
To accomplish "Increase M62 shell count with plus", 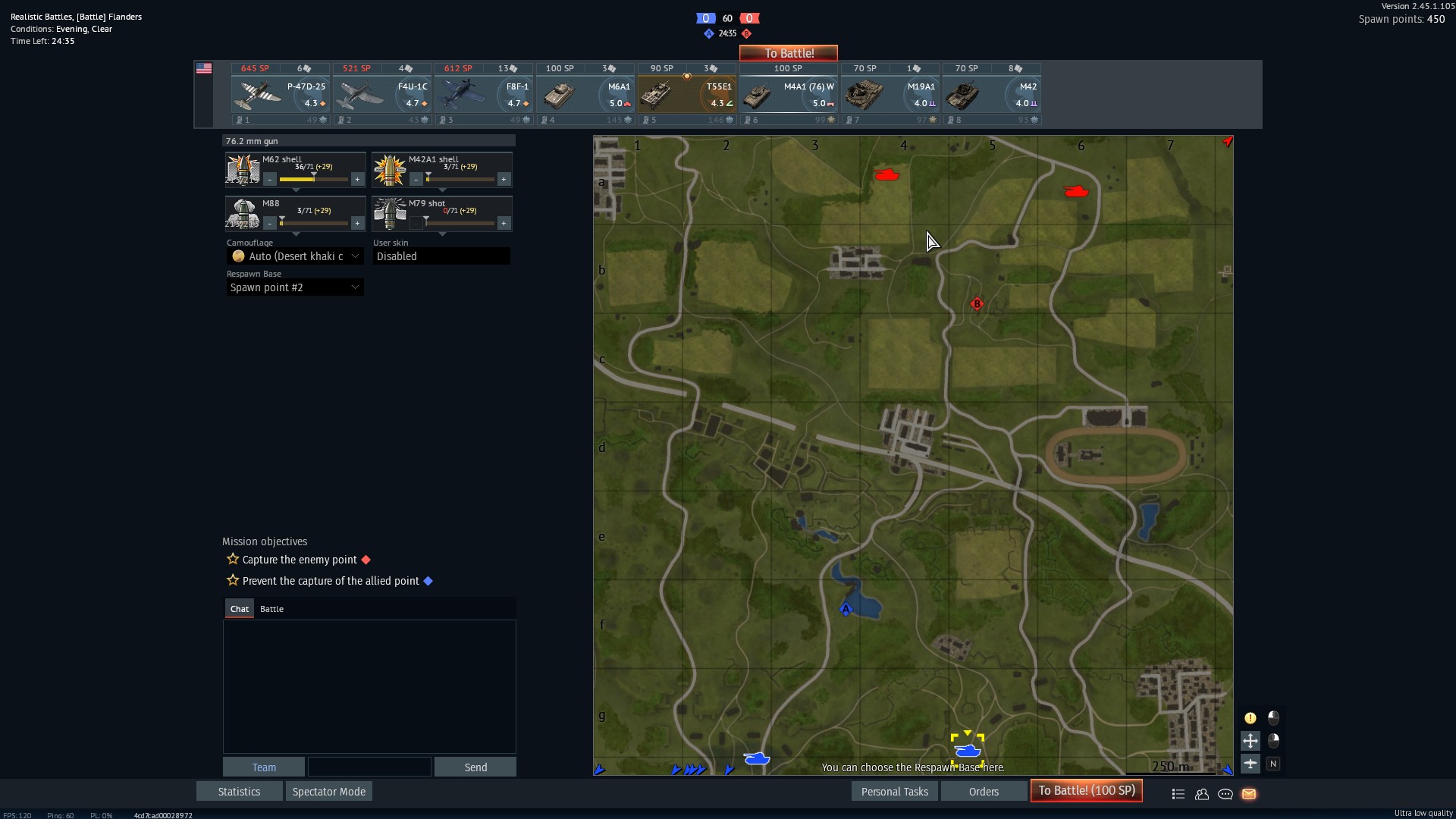I will pyautogui.click(x=357, y=180).
